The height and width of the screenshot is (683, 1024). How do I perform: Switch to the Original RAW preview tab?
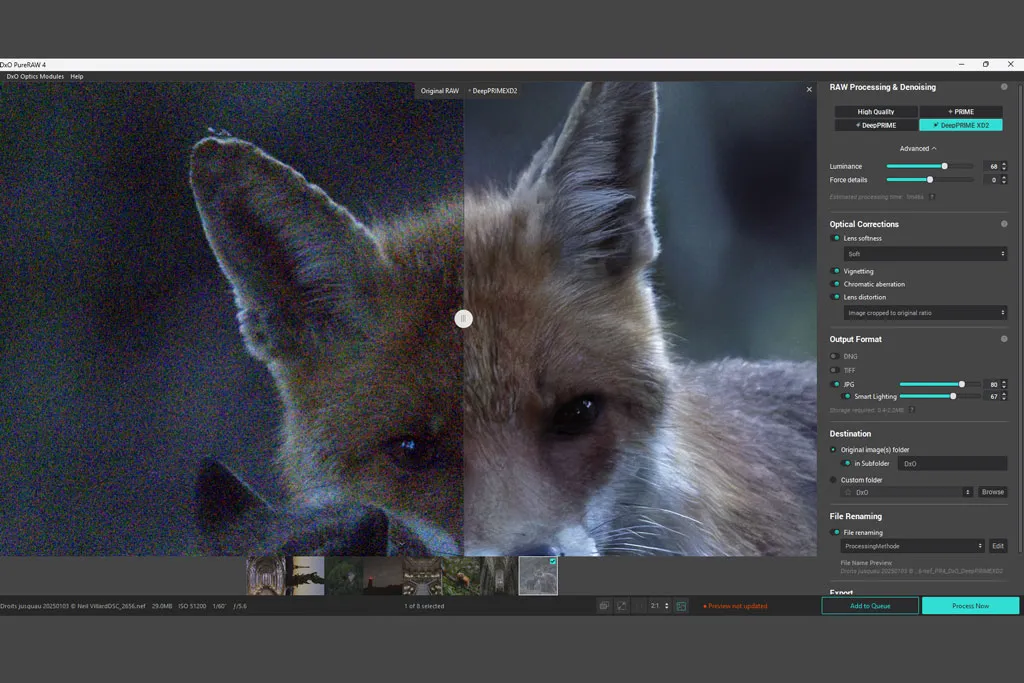tap(439, 89)
